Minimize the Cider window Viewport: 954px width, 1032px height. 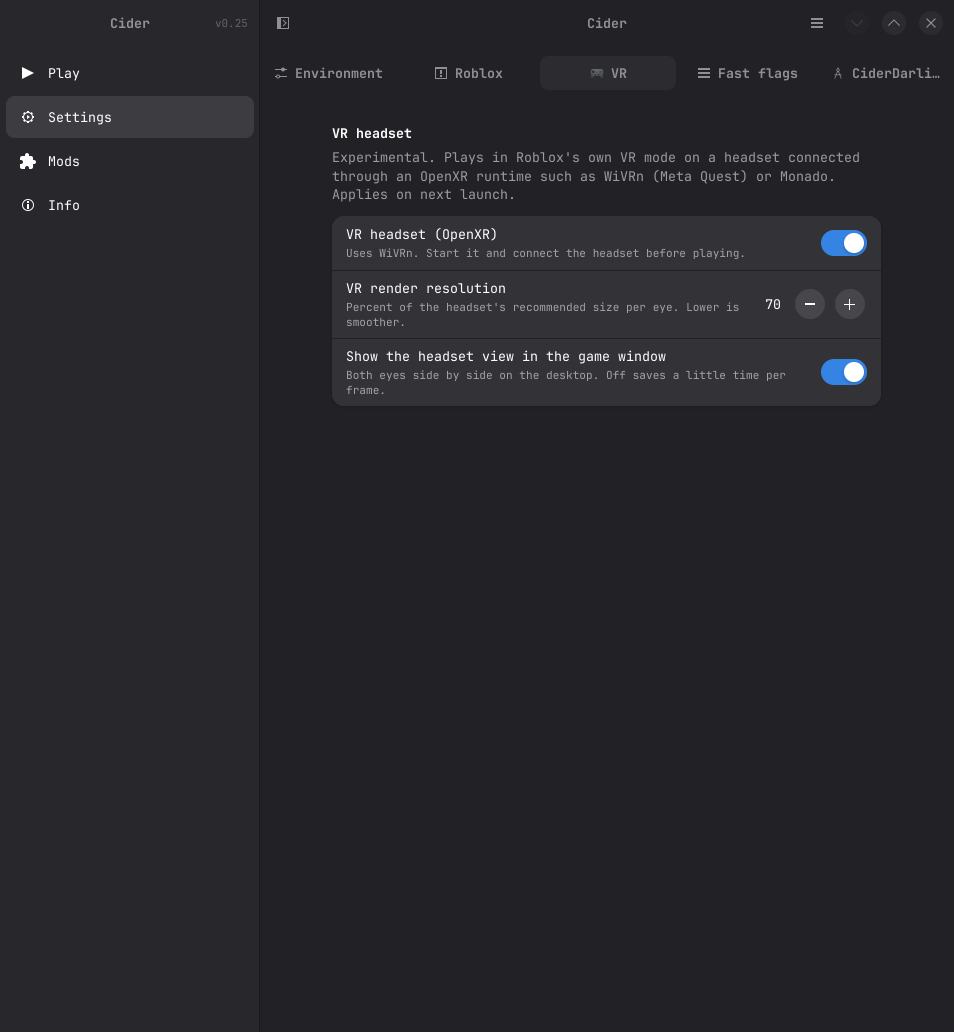857,23
